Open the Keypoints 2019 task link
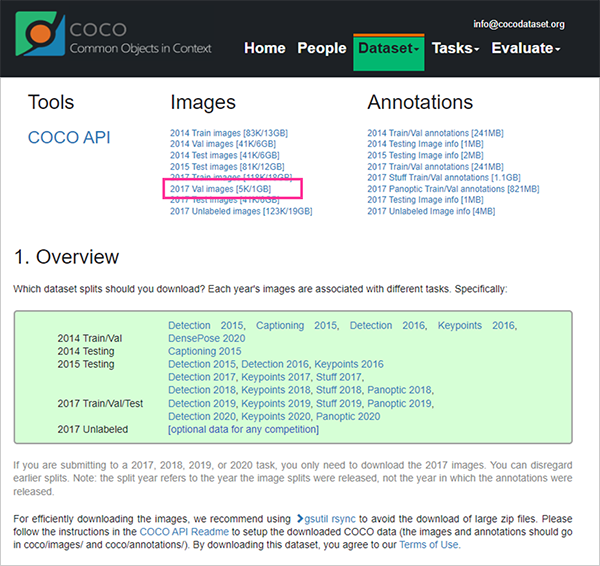600x566 pixels. 276,403
